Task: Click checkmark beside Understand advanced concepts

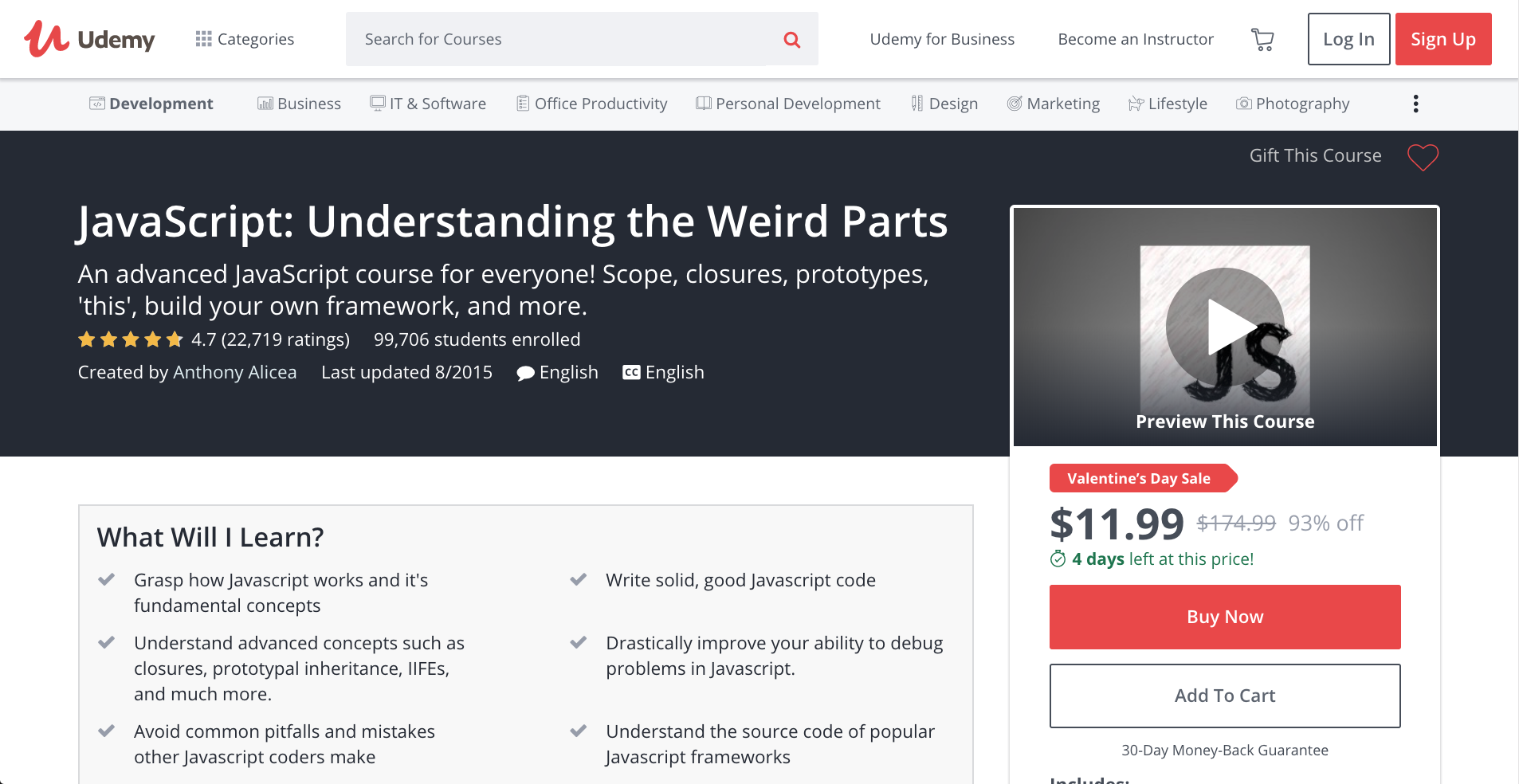Action: (x=107, y=642)
